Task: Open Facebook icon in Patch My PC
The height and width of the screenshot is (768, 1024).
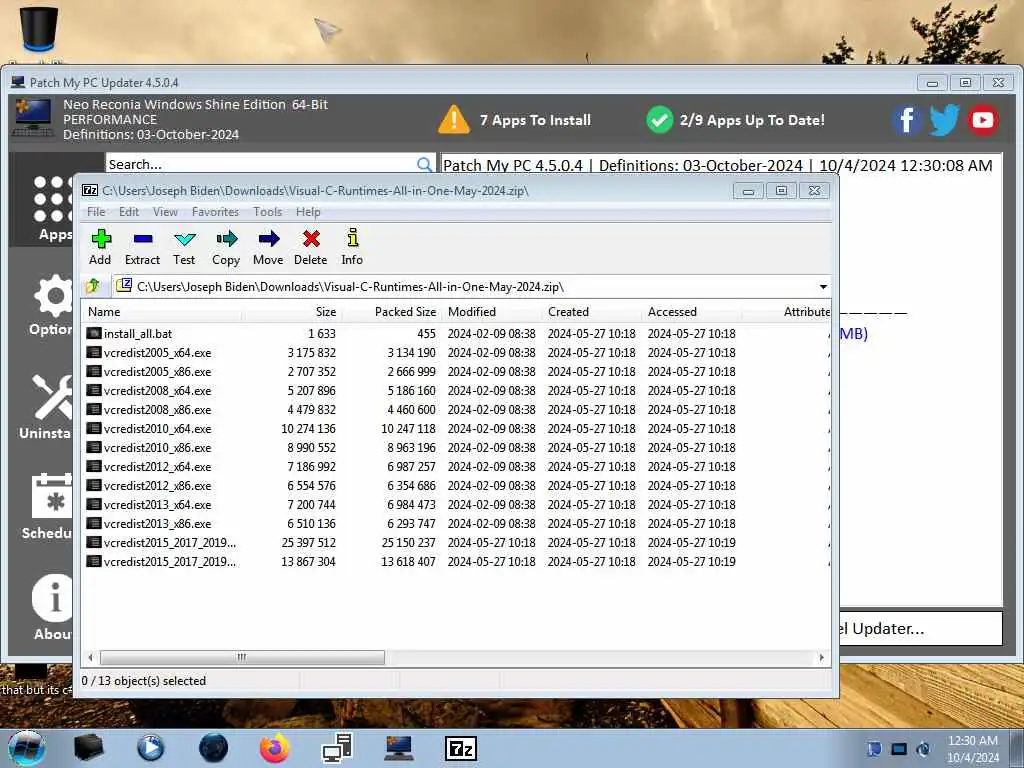Action: (906, 120)
